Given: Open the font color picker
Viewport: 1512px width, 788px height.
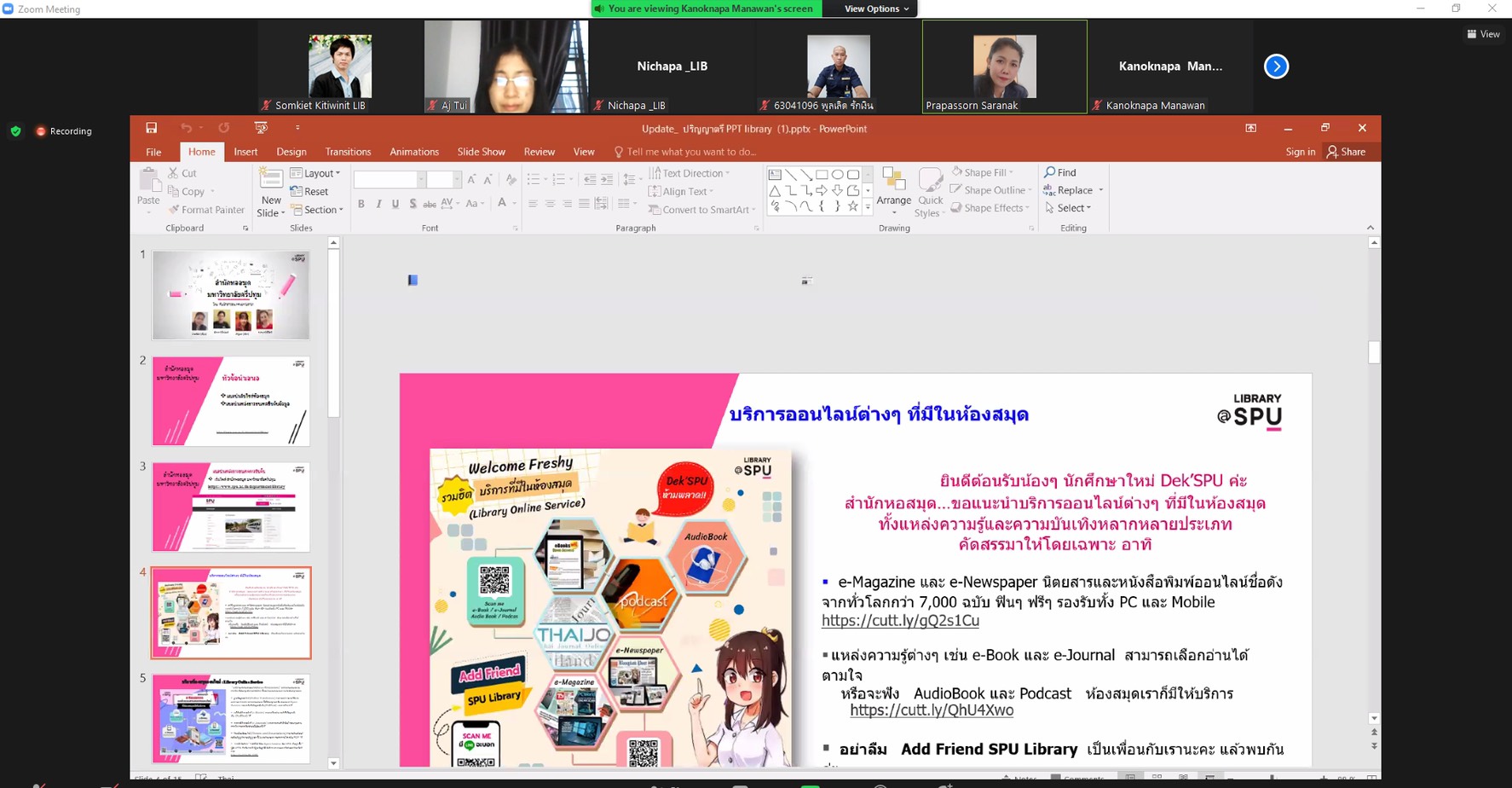Looking at the screenshot, I should point(503,204).
